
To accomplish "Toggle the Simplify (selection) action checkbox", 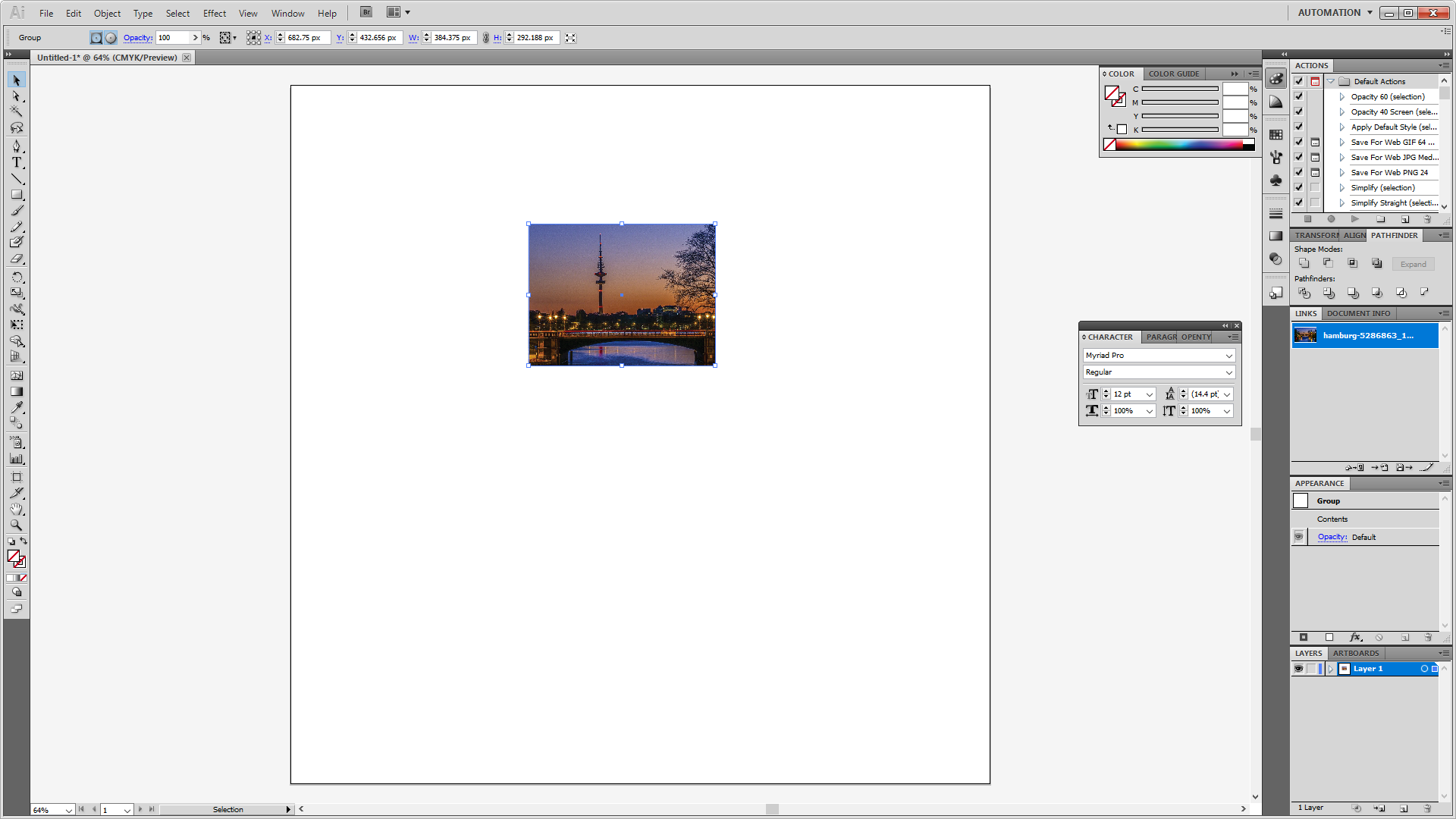I will (x=1299, y=187).
